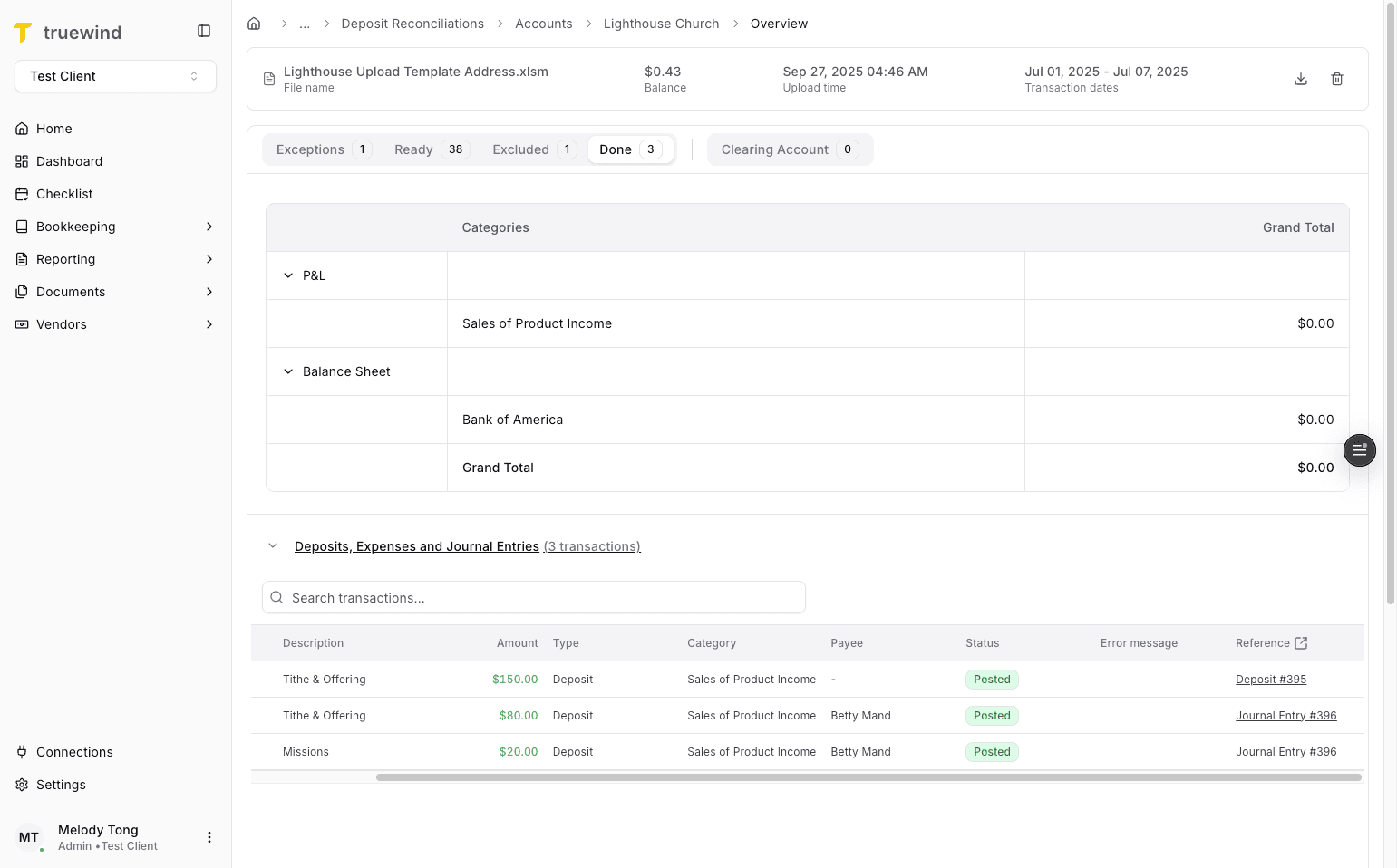Collapse the Balance Sheet section
Viewport: 1397px width, 868px height.
[287, 371]
